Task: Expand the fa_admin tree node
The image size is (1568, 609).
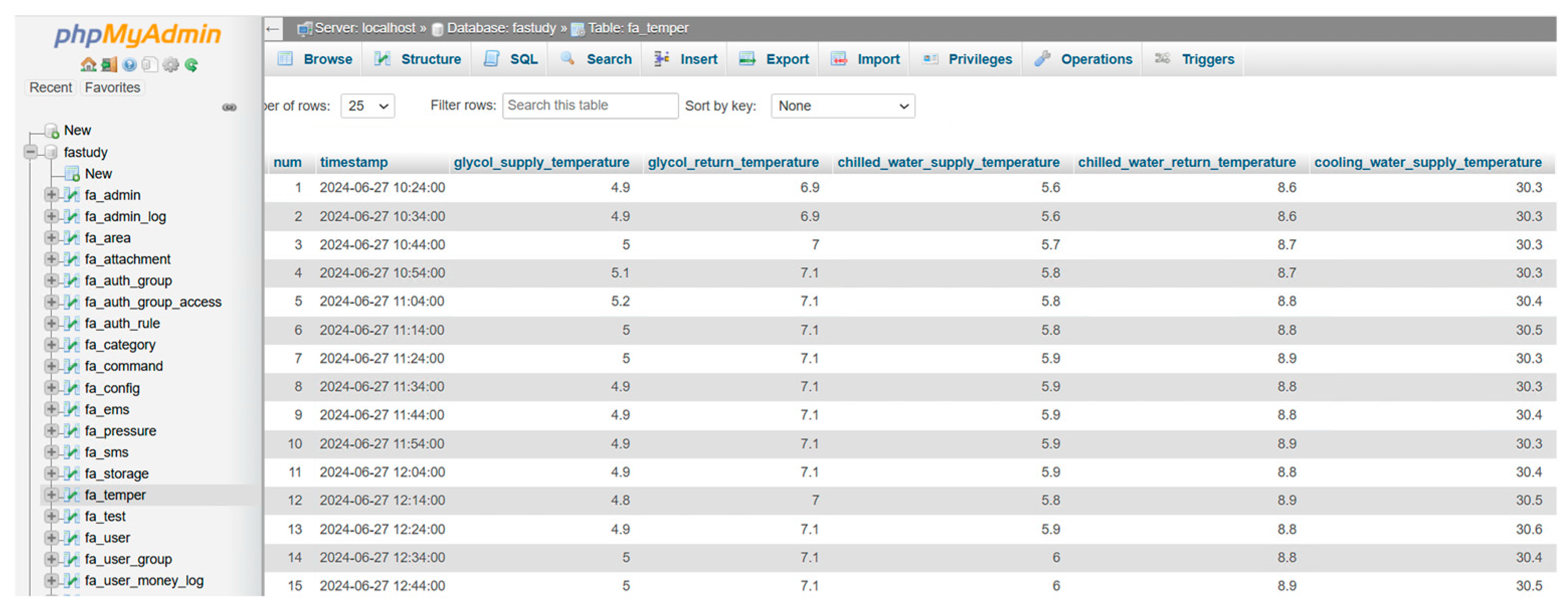Action: pyautogui.click(x=51, y=194)
